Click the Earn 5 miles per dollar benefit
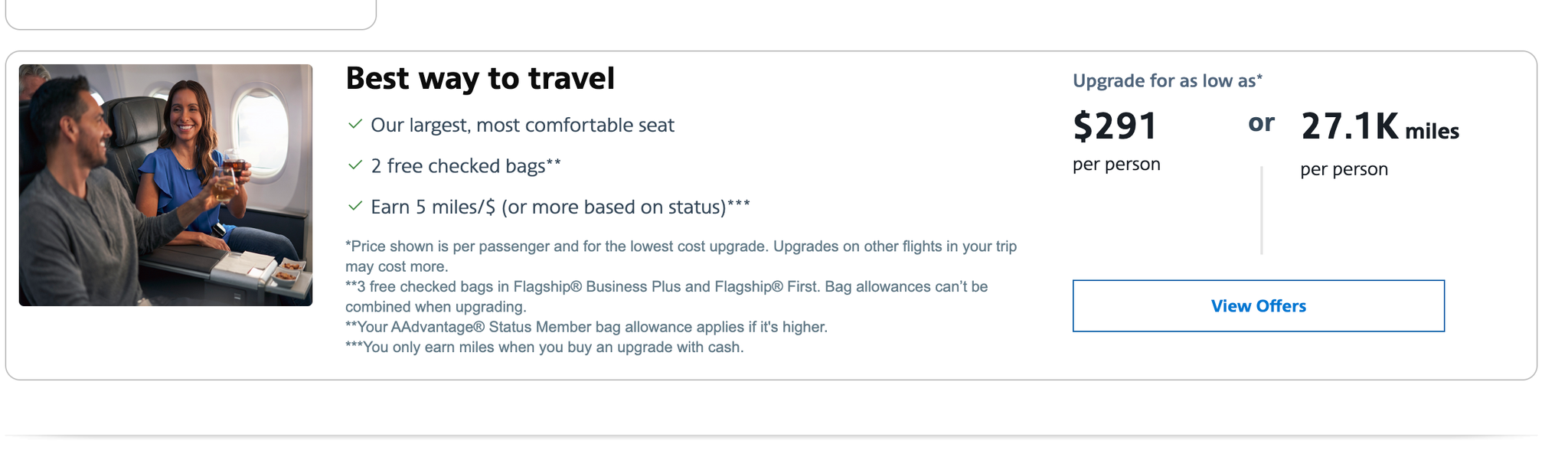Image resolution: width=1568 pixels, height=470 pixels. coord(560,206)
